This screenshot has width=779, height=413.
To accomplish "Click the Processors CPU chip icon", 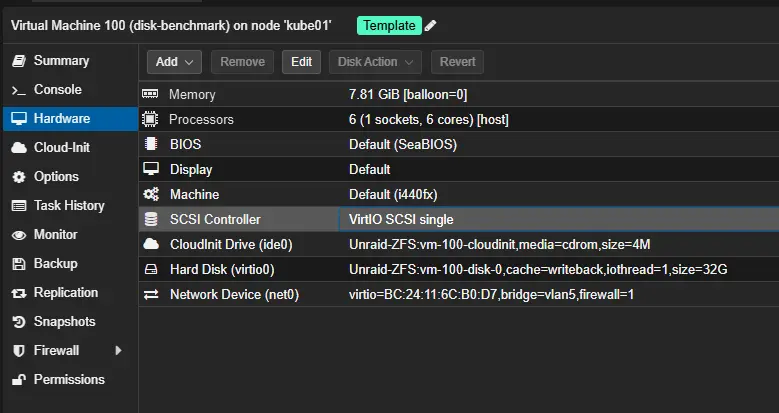I will [x=151, y=119].
